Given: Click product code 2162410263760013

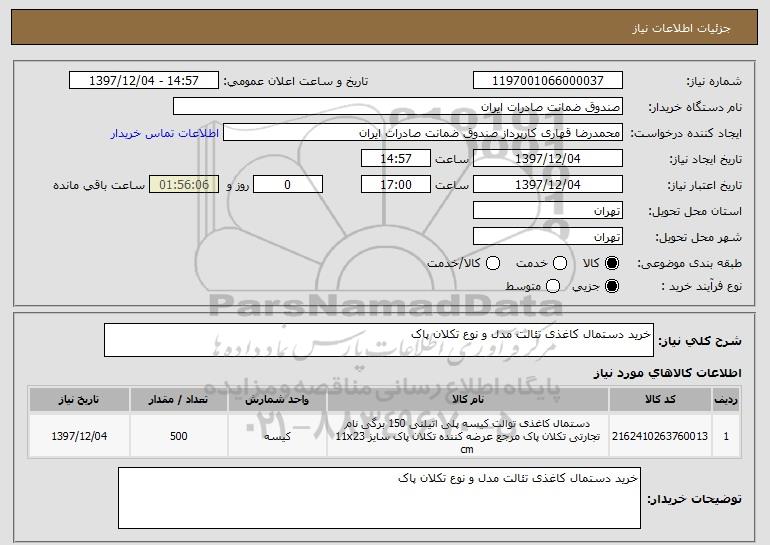Looking at the screenshot, I should click(x=660, y=436).
